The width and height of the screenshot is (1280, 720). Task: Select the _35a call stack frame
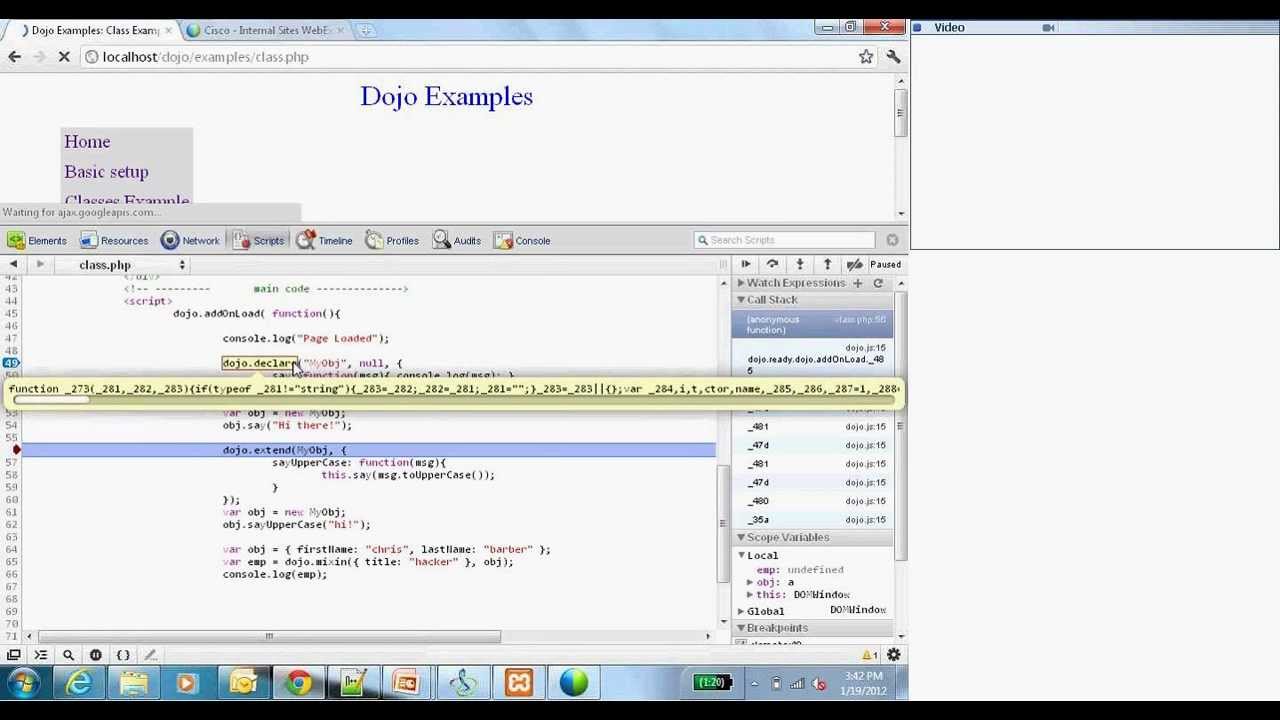click(x=814, y=520)
